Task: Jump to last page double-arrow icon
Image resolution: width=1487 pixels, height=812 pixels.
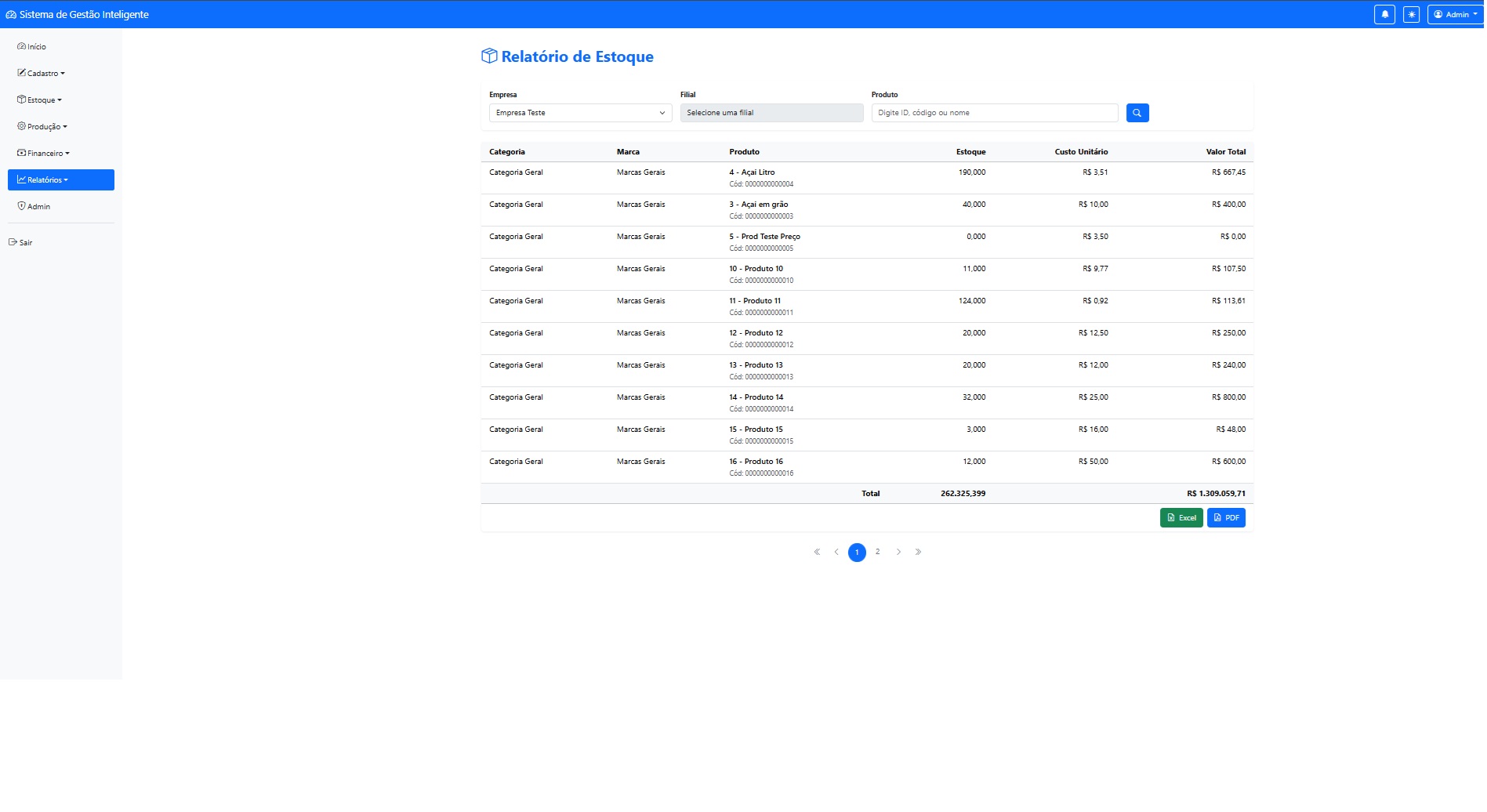Action: pos(918,552)
